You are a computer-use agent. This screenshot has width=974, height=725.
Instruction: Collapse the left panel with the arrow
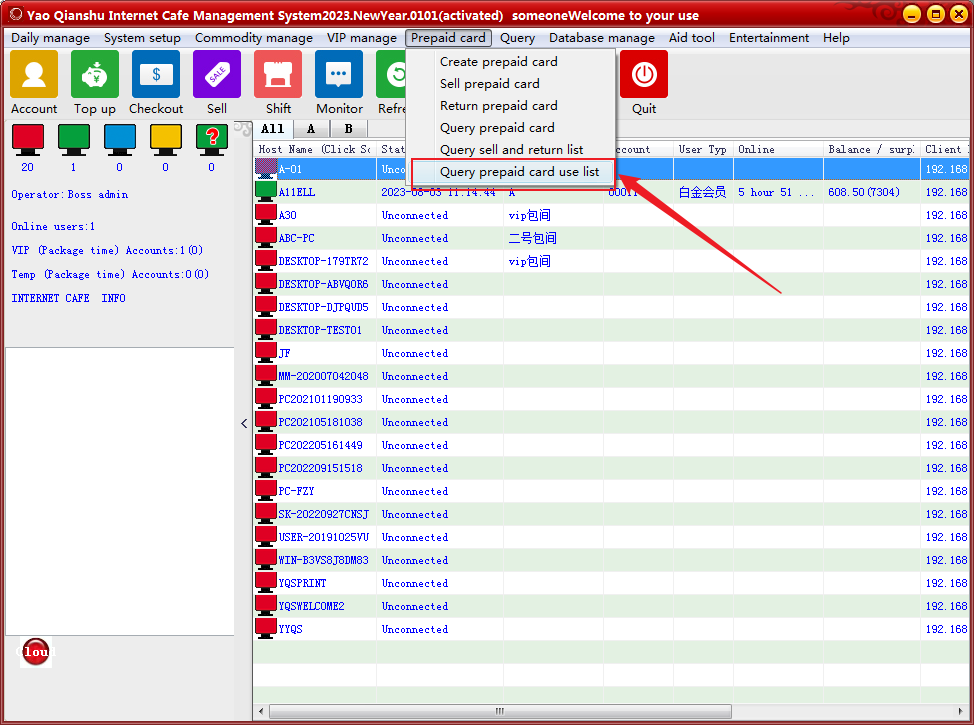[244, 423]
